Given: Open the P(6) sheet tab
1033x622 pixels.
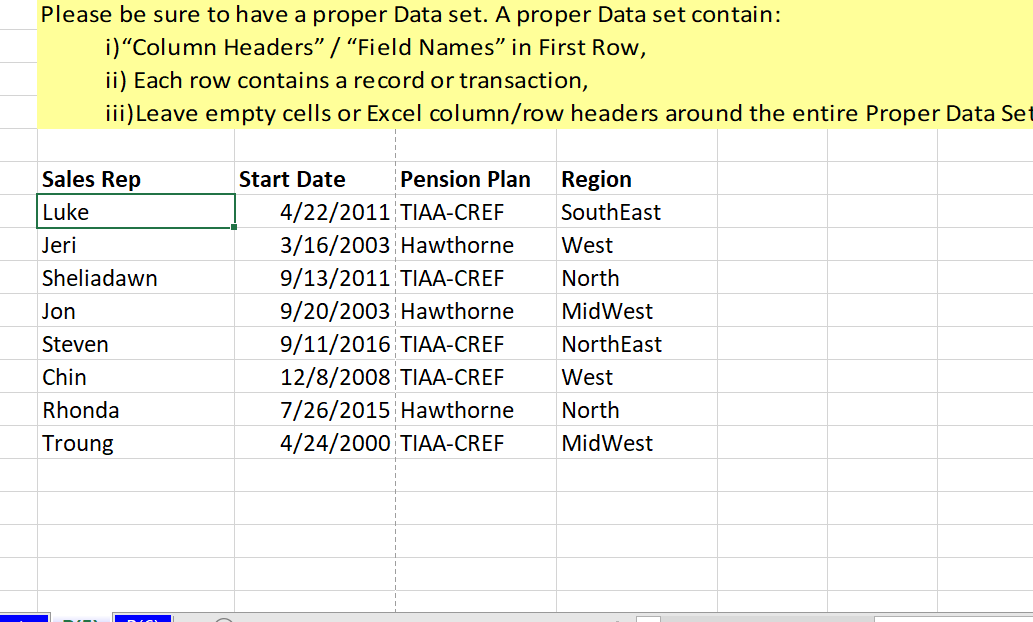Looking at the screenshot, I should [x=142, y=617].
